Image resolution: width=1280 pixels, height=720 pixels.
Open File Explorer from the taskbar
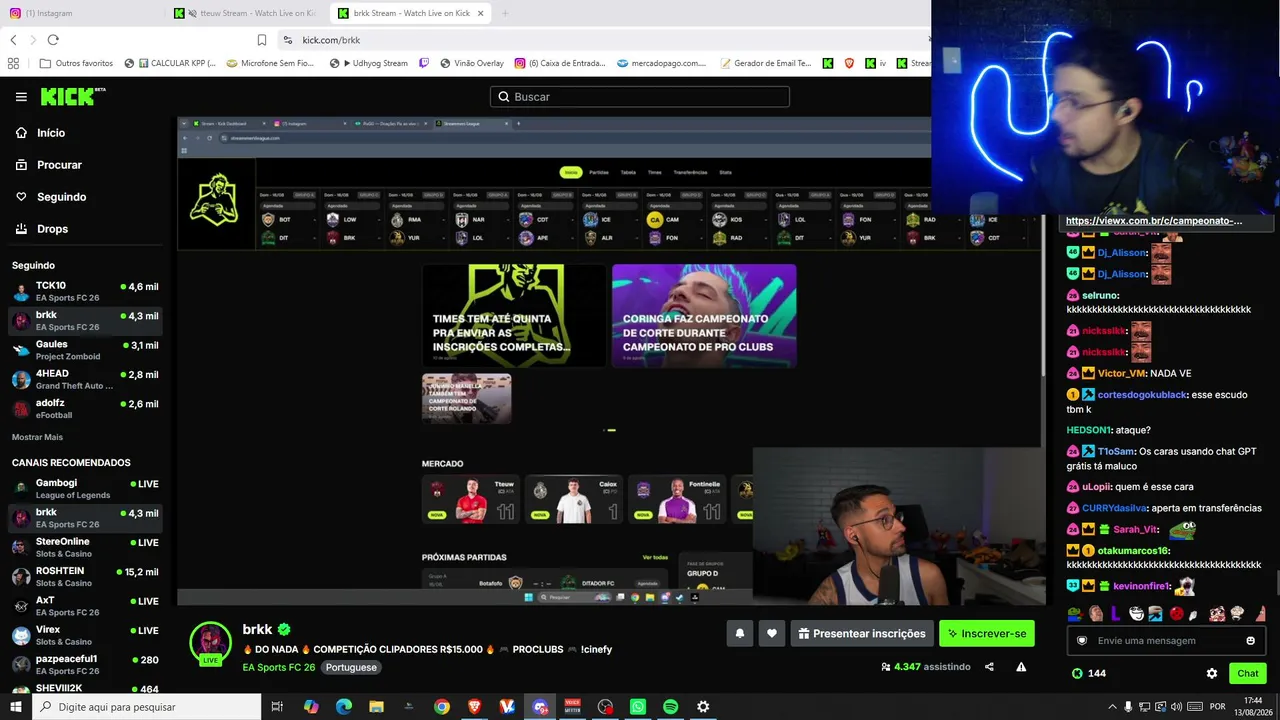click(377, 707)
